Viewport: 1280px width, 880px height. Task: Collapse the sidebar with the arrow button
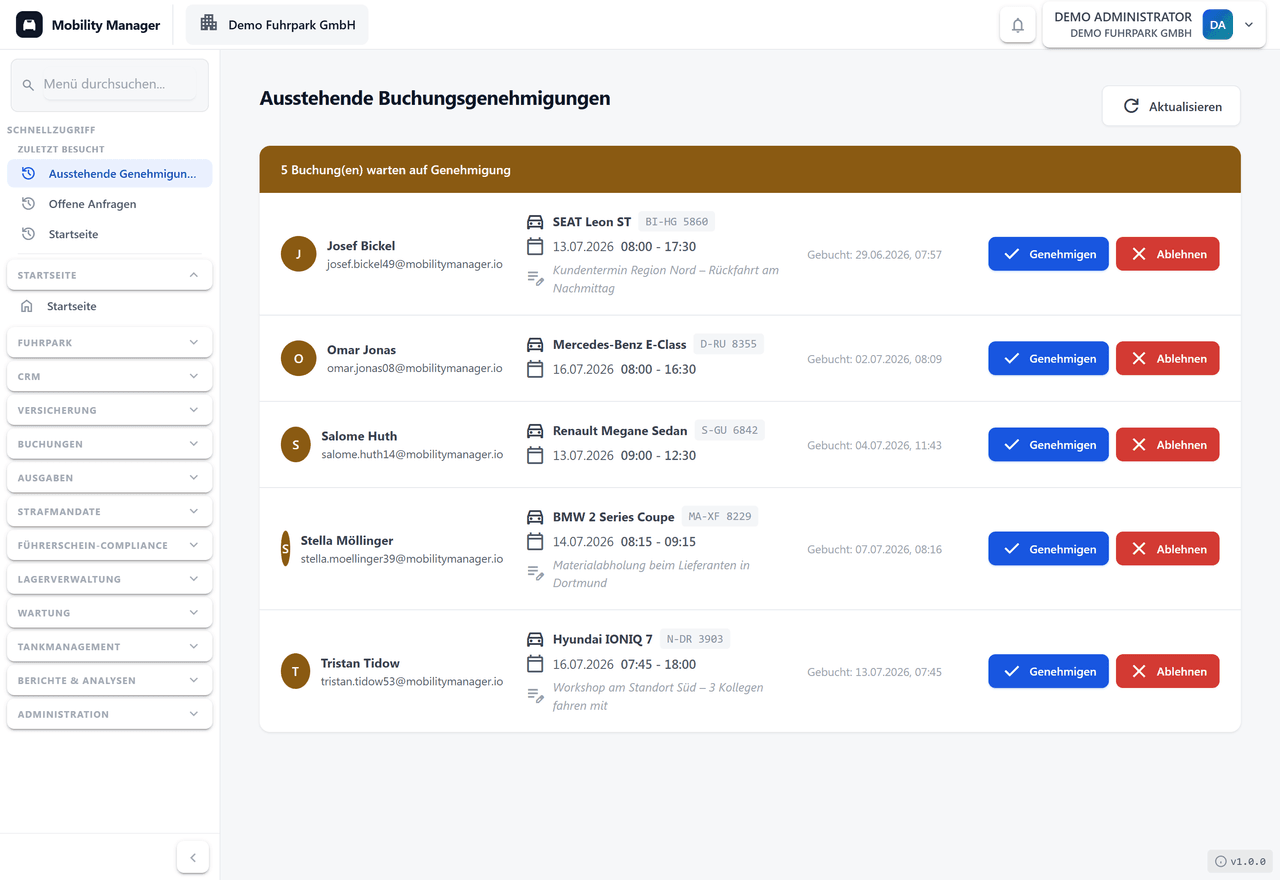(x=193, y=857)
